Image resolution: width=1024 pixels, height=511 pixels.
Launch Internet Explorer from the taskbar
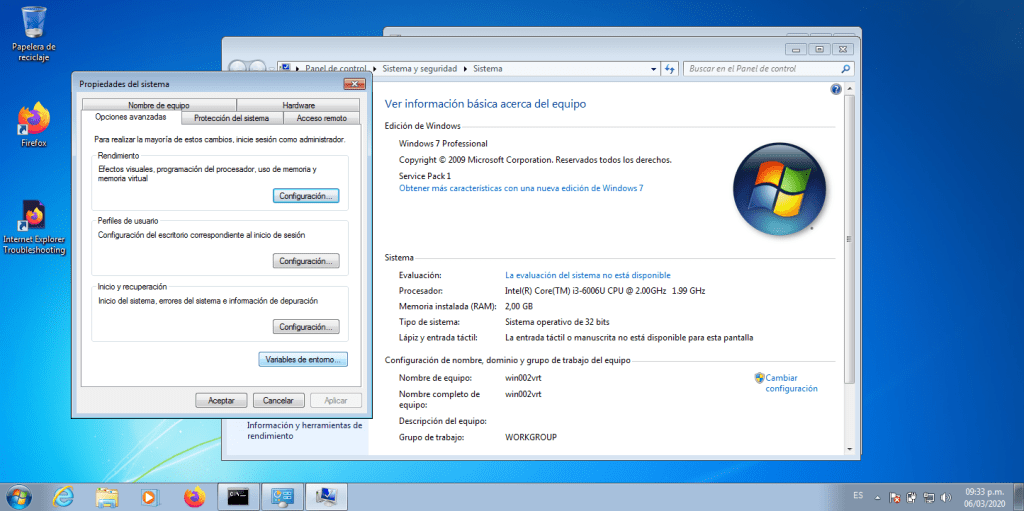click(64, 496)
